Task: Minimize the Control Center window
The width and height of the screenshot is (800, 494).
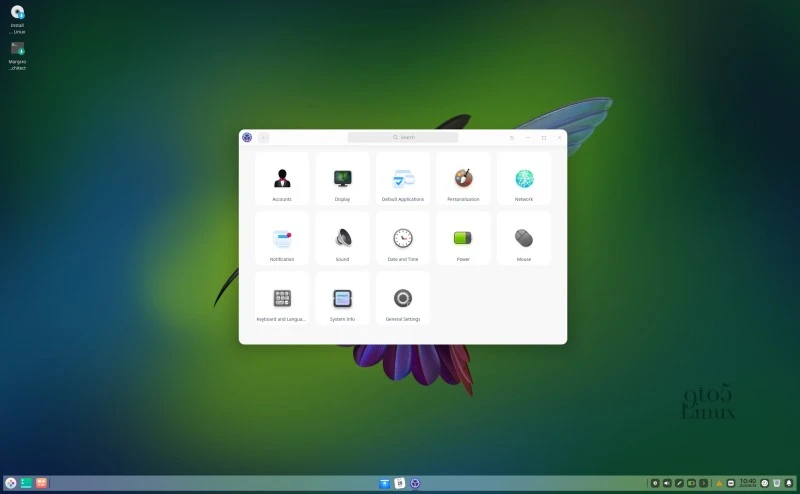Action: coord(528,137)
